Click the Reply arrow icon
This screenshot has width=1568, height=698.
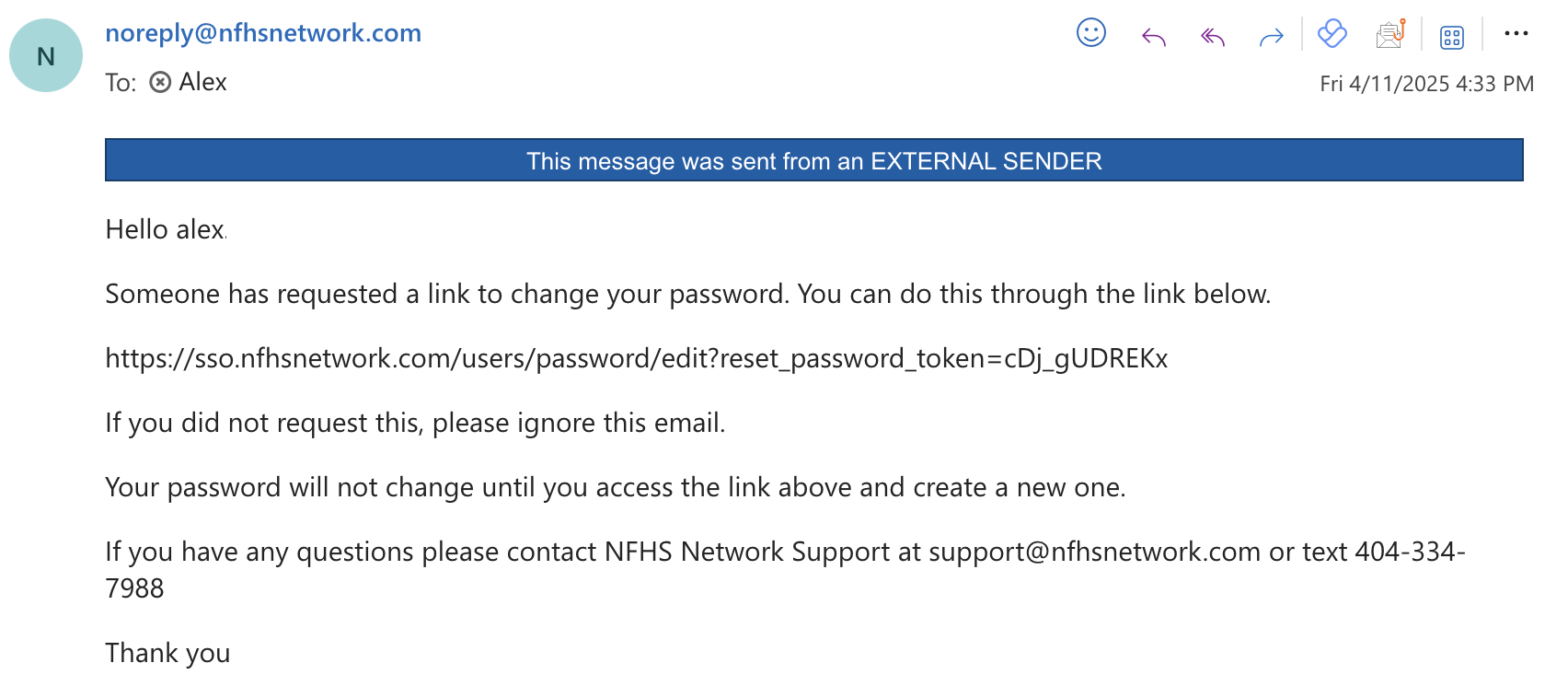coord(1153,37)
